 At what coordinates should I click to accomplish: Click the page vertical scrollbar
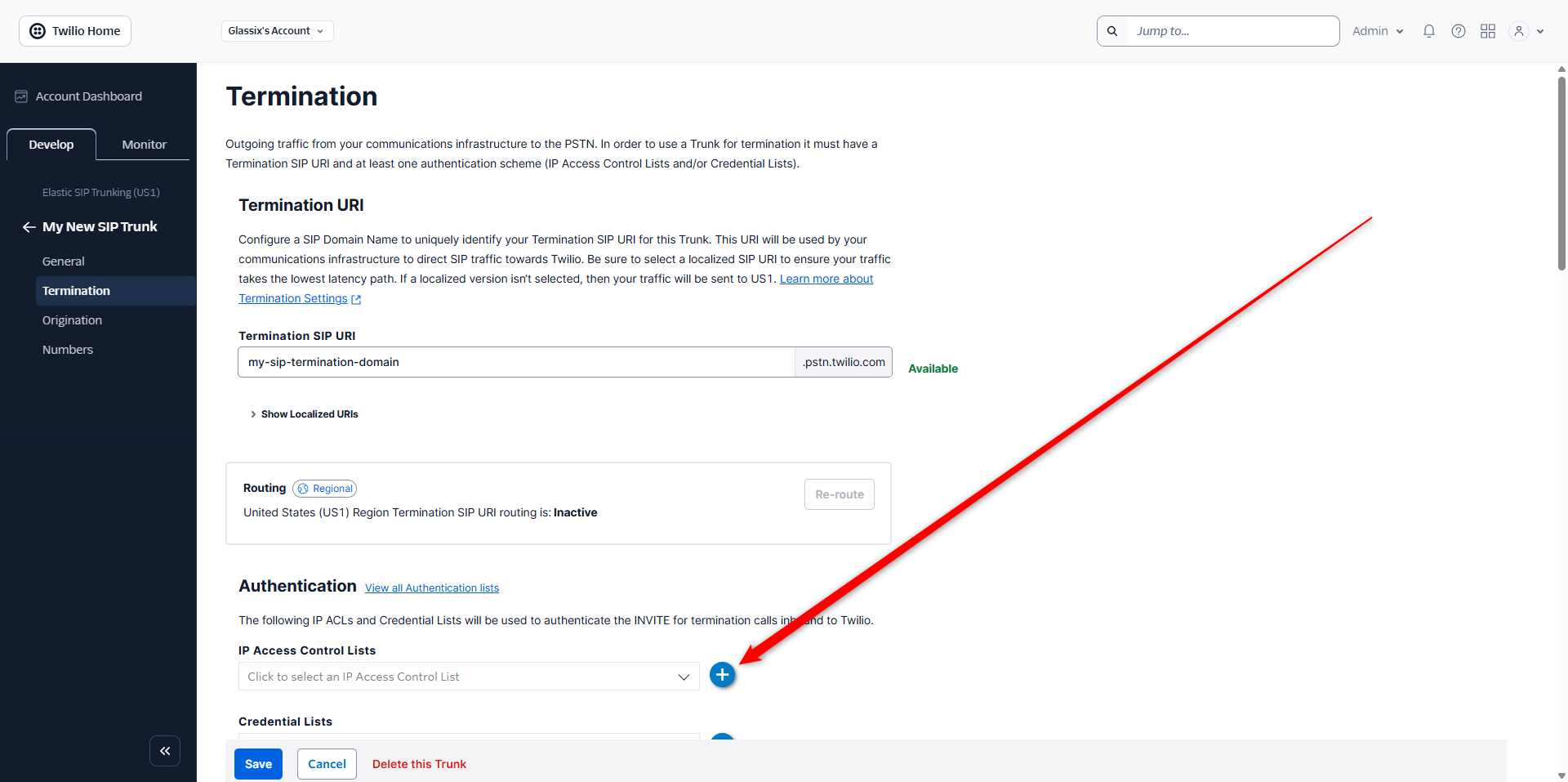1561,172
